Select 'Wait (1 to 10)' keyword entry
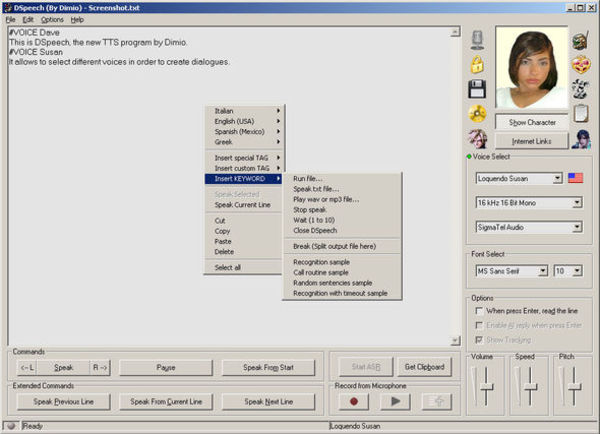 pyautogui.click(x=342, y=220)
